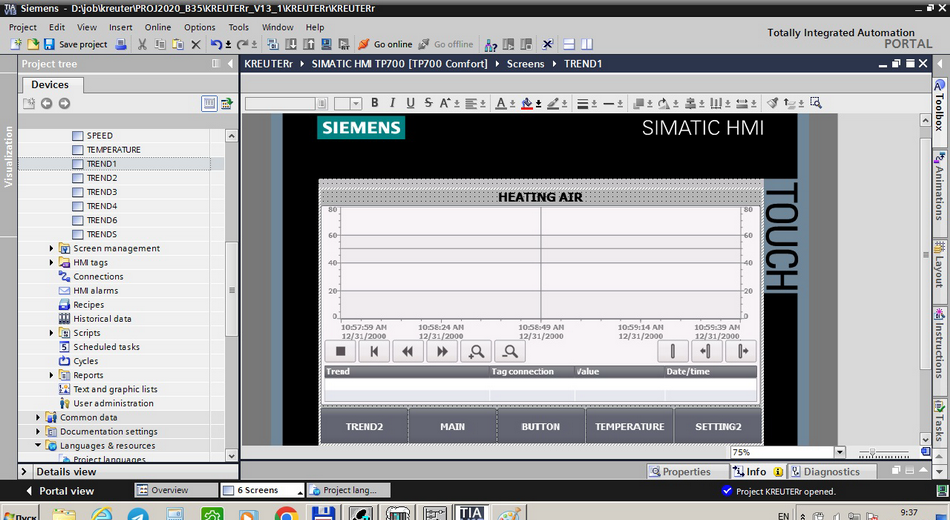Viewport: 950px width, 520px height.
Task: Select TREND4 screen in project tree
Action: tap(101, 206)
